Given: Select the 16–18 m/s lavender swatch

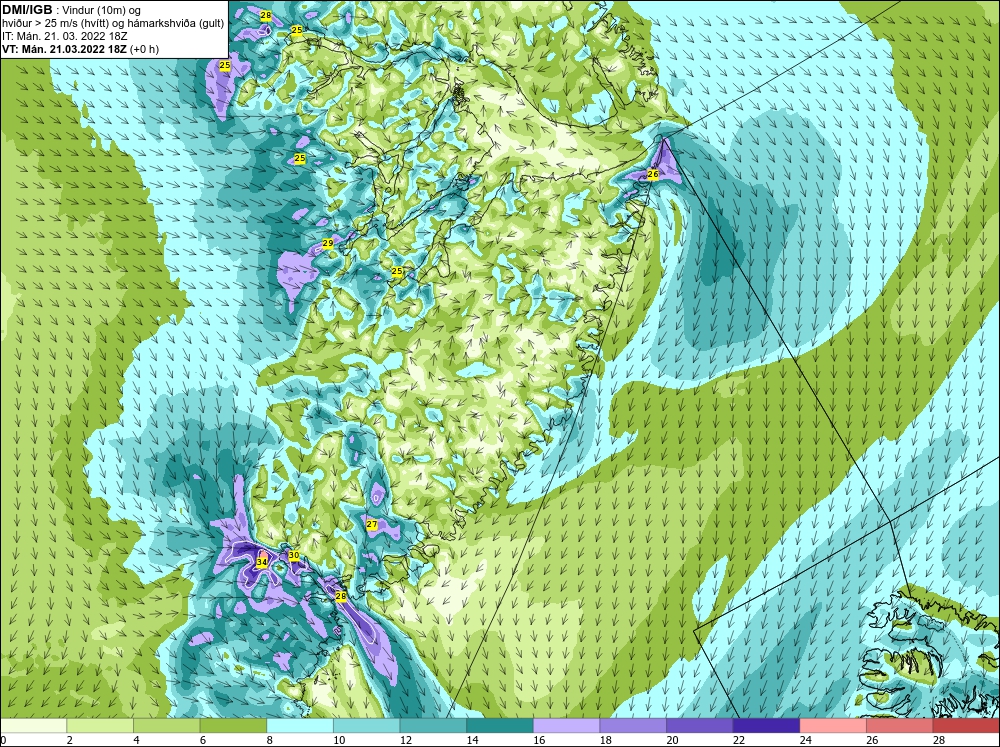Looking at the screenshot, I should tap(566, 725).
